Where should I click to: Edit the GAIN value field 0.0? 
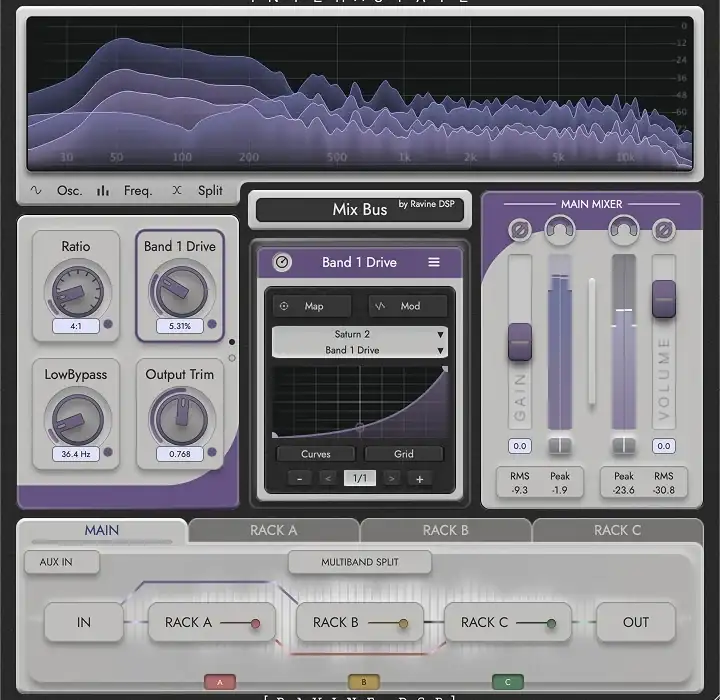click(520, 446)
